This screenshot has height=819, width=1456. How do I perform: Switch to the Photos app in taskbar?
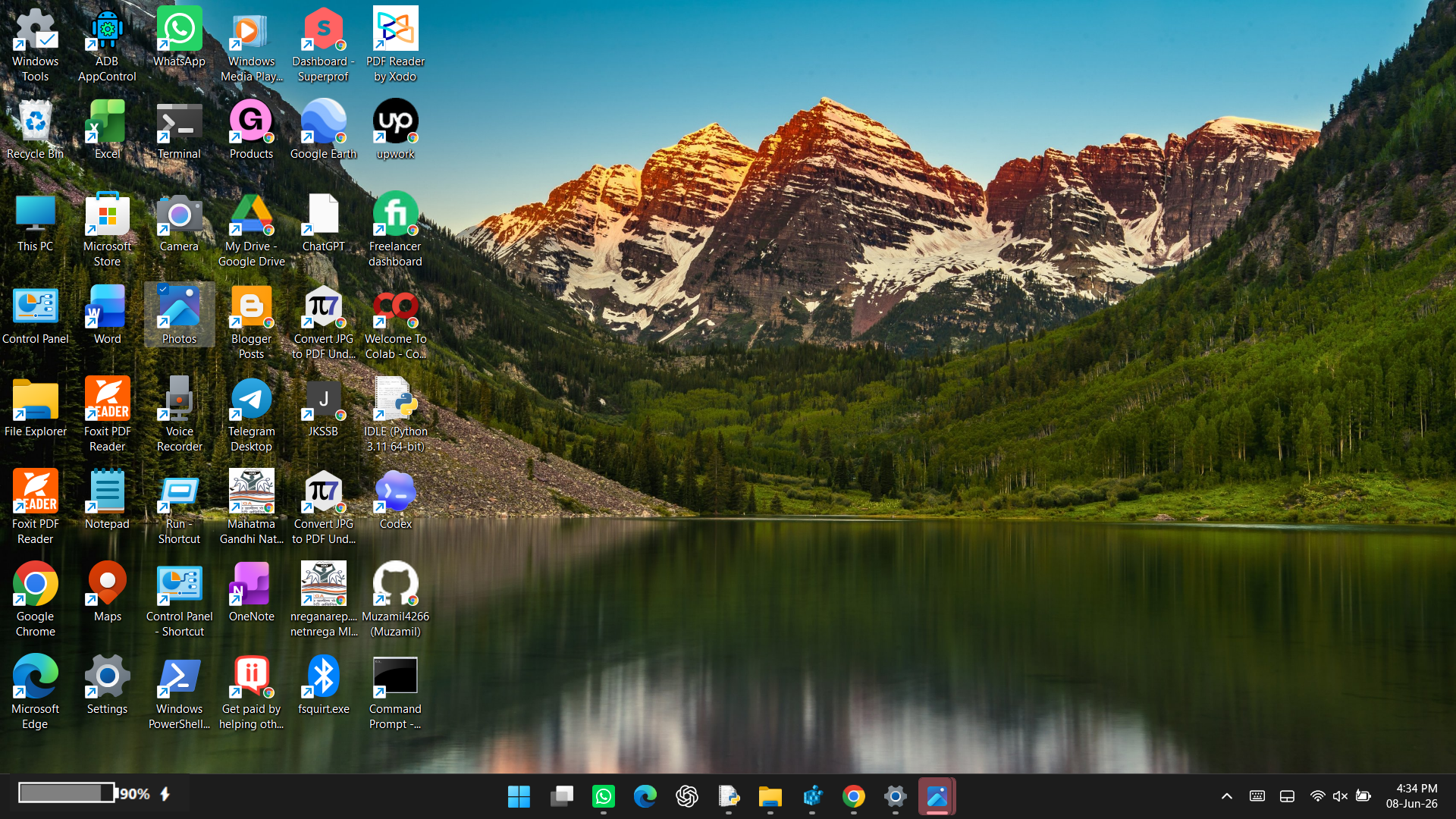[x=937, y=796]
